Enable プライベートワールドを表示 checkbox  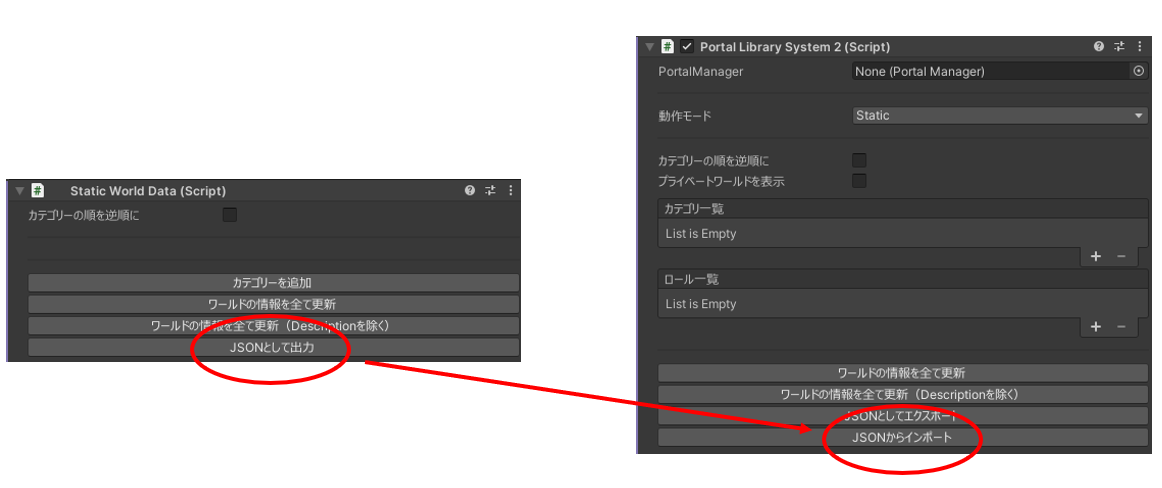[x=858, y=181]
